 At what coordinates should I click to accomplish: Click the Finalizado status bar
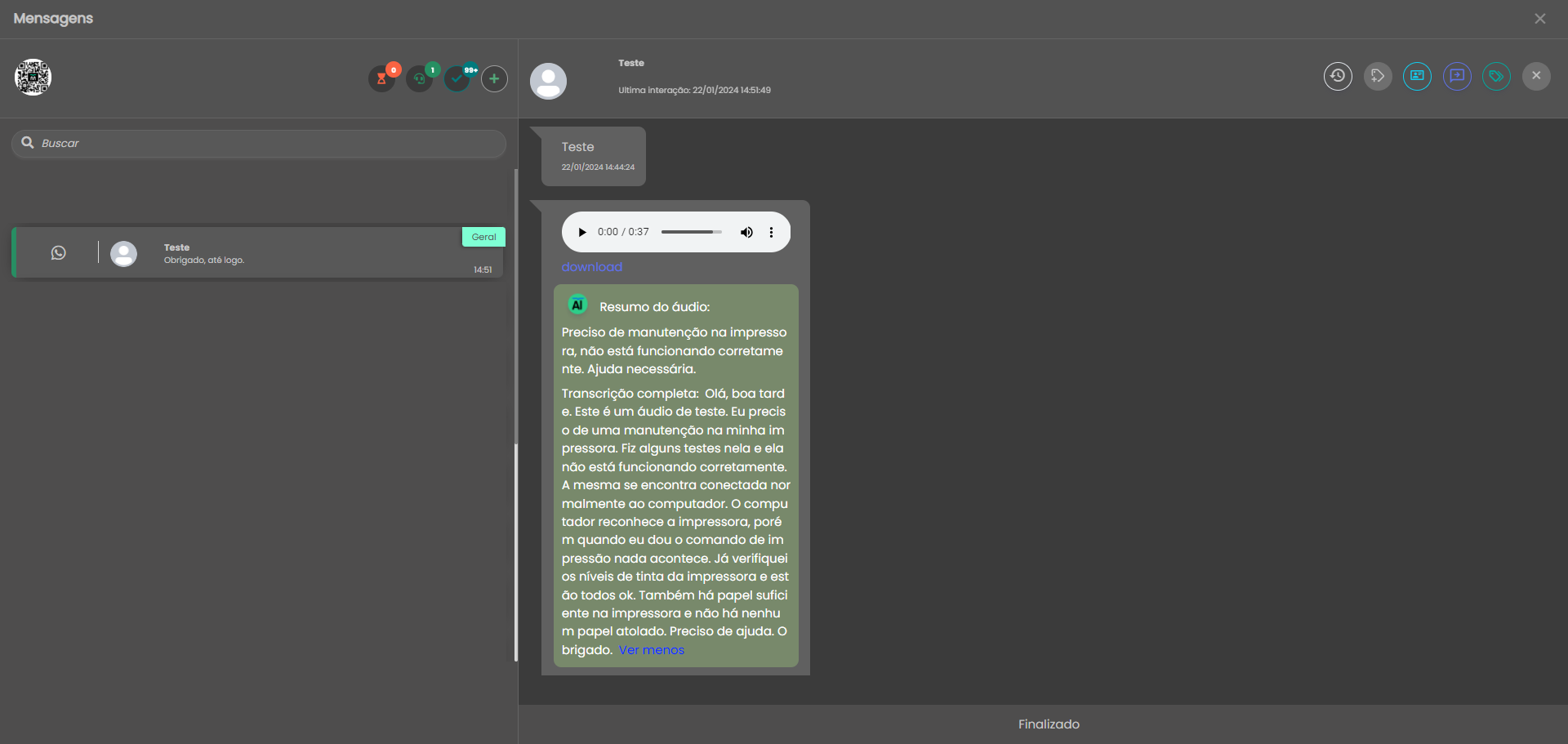[x=1043, y=724]
